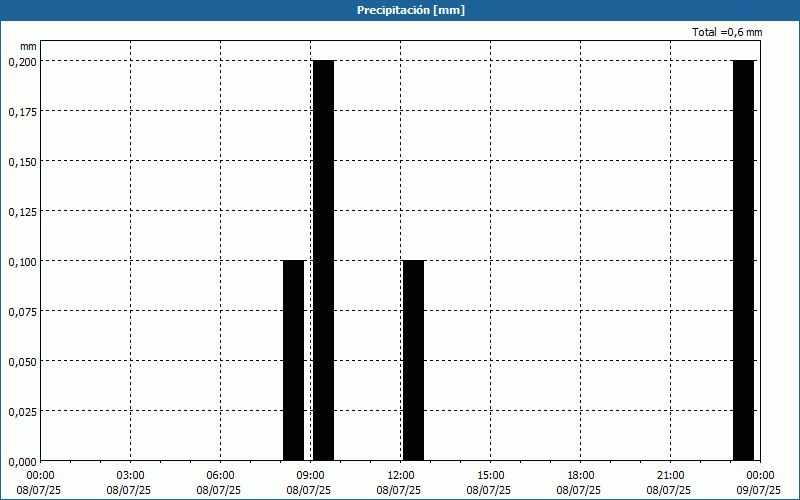Image resolution: width=800 pixels, height=500 pixels.
Task: Click the 15:00 time axis label
Action: point(490,475)
